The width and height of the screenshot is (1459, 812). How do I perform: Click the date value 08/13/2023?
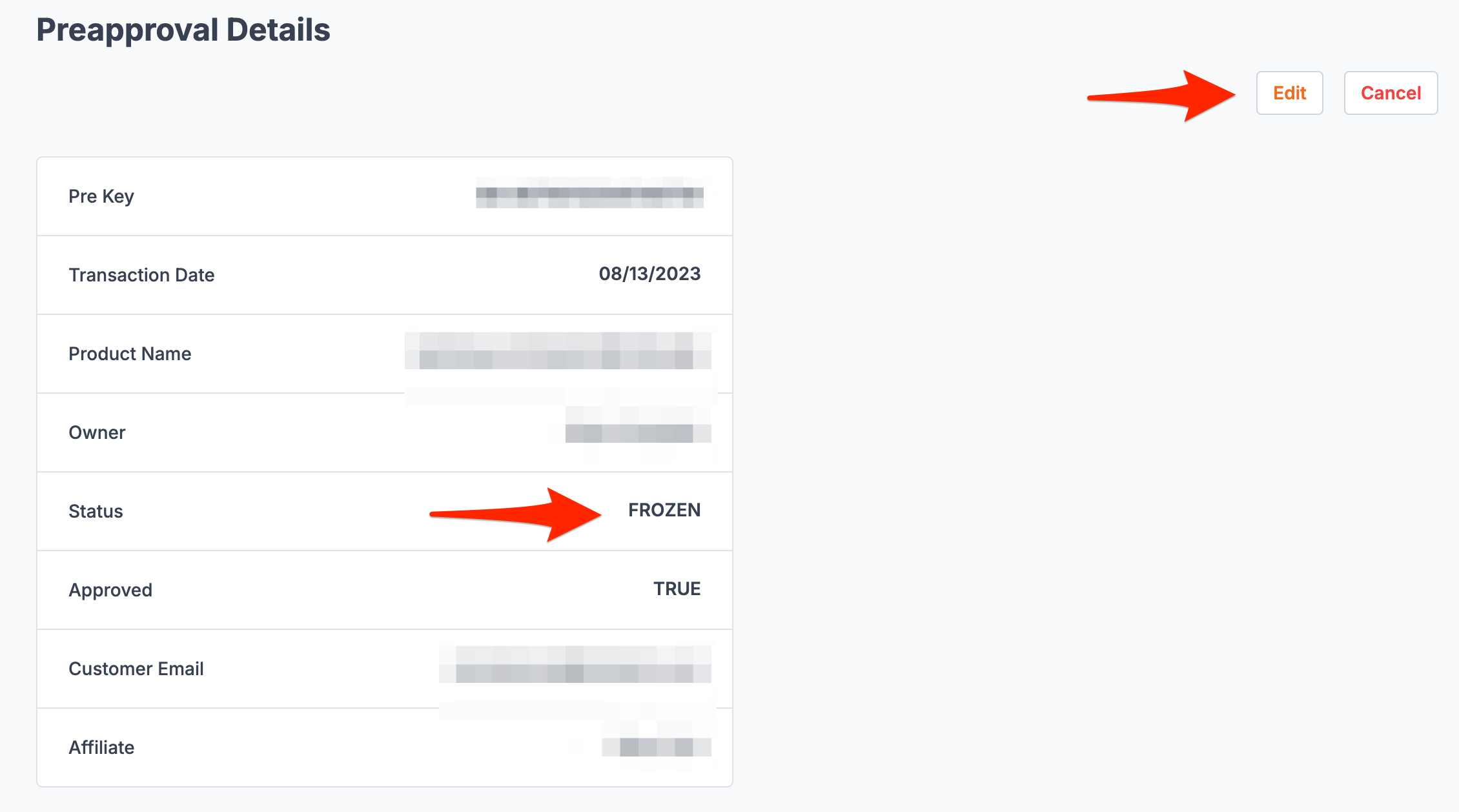click(x=649, y=274)
